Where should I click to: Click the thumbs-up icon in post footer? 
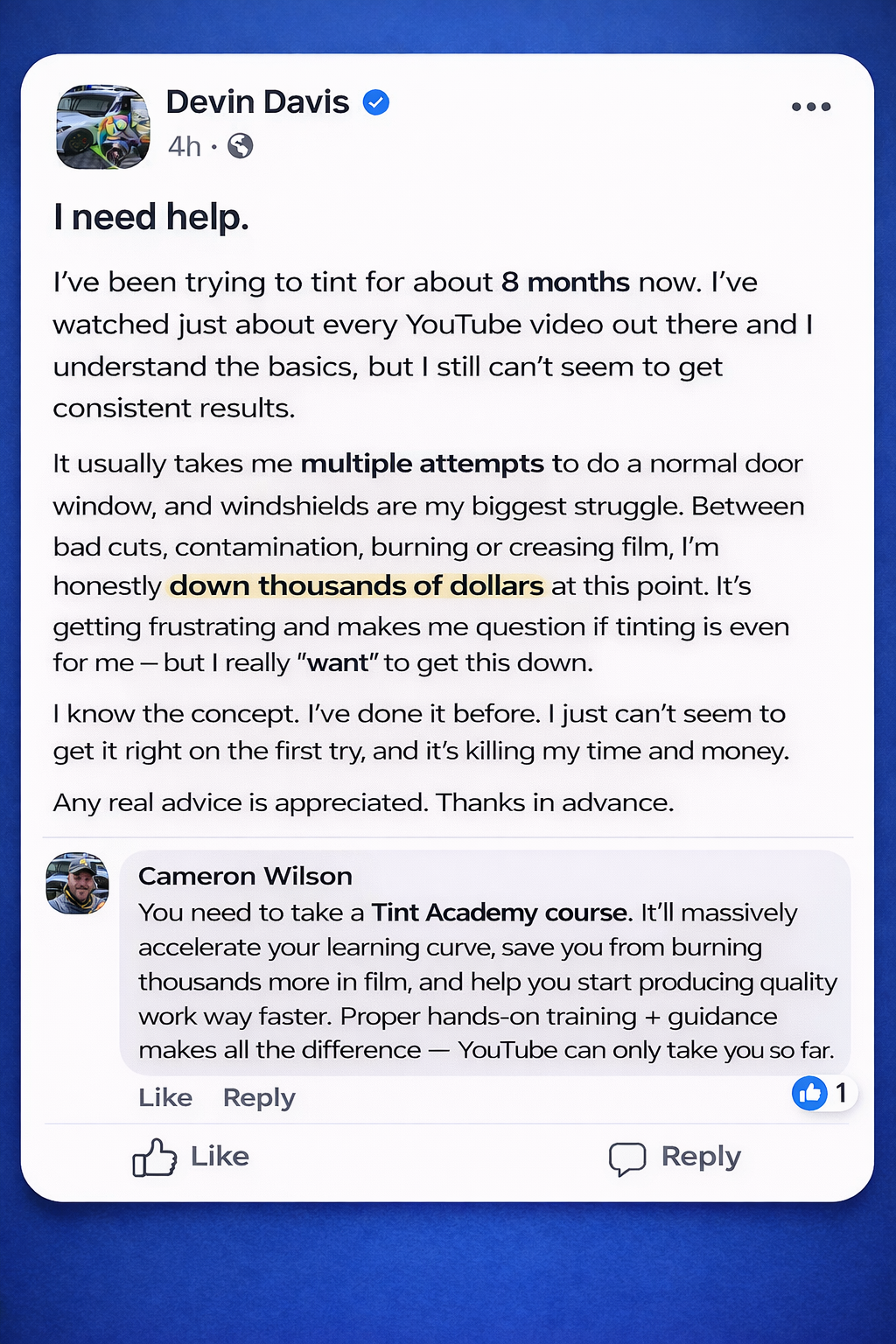[154, 1158]
